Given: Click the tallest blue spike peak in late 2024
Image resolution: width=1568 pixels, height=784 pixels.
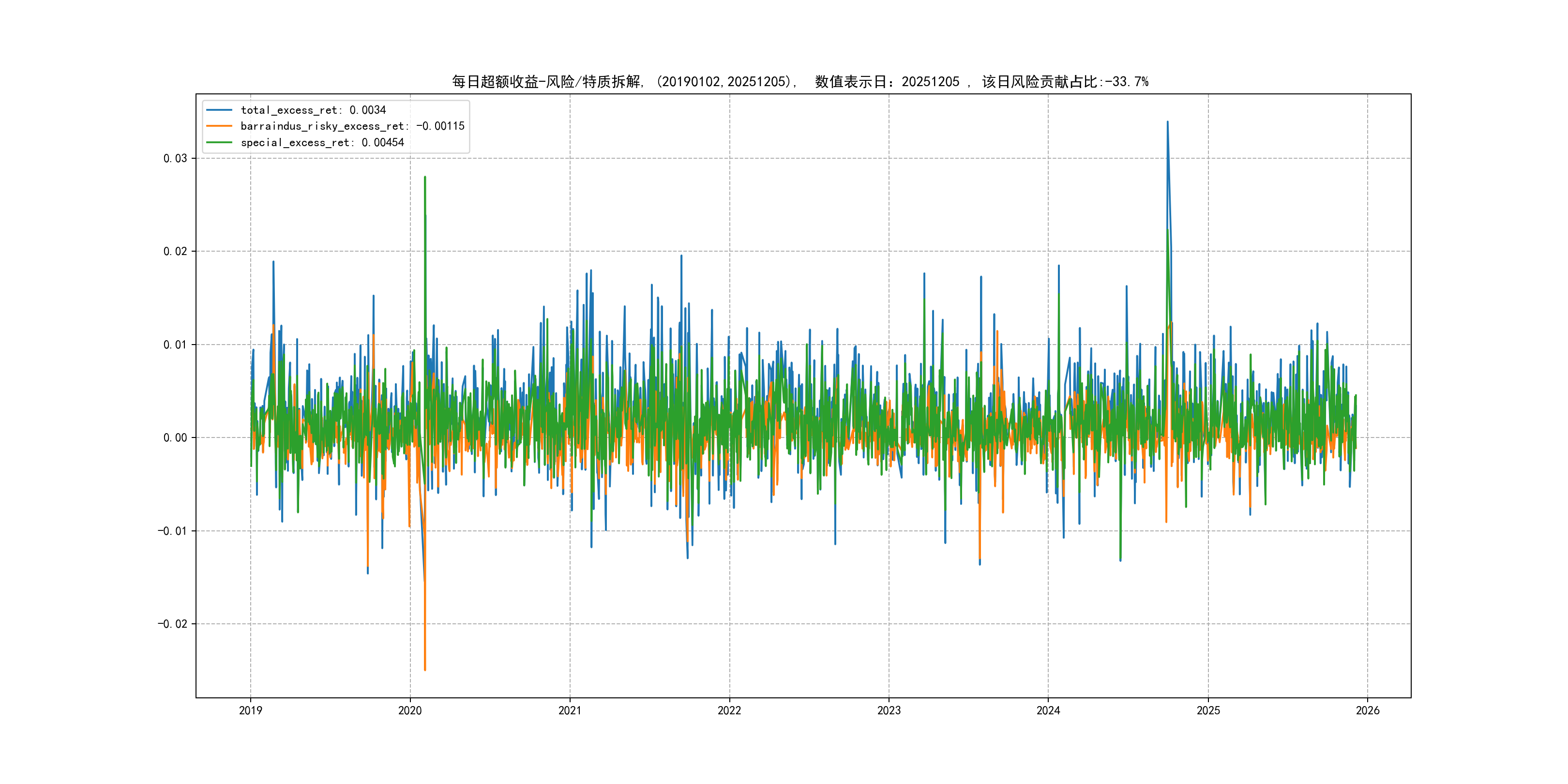Looking at the screenshot, I should (1167, 122).
